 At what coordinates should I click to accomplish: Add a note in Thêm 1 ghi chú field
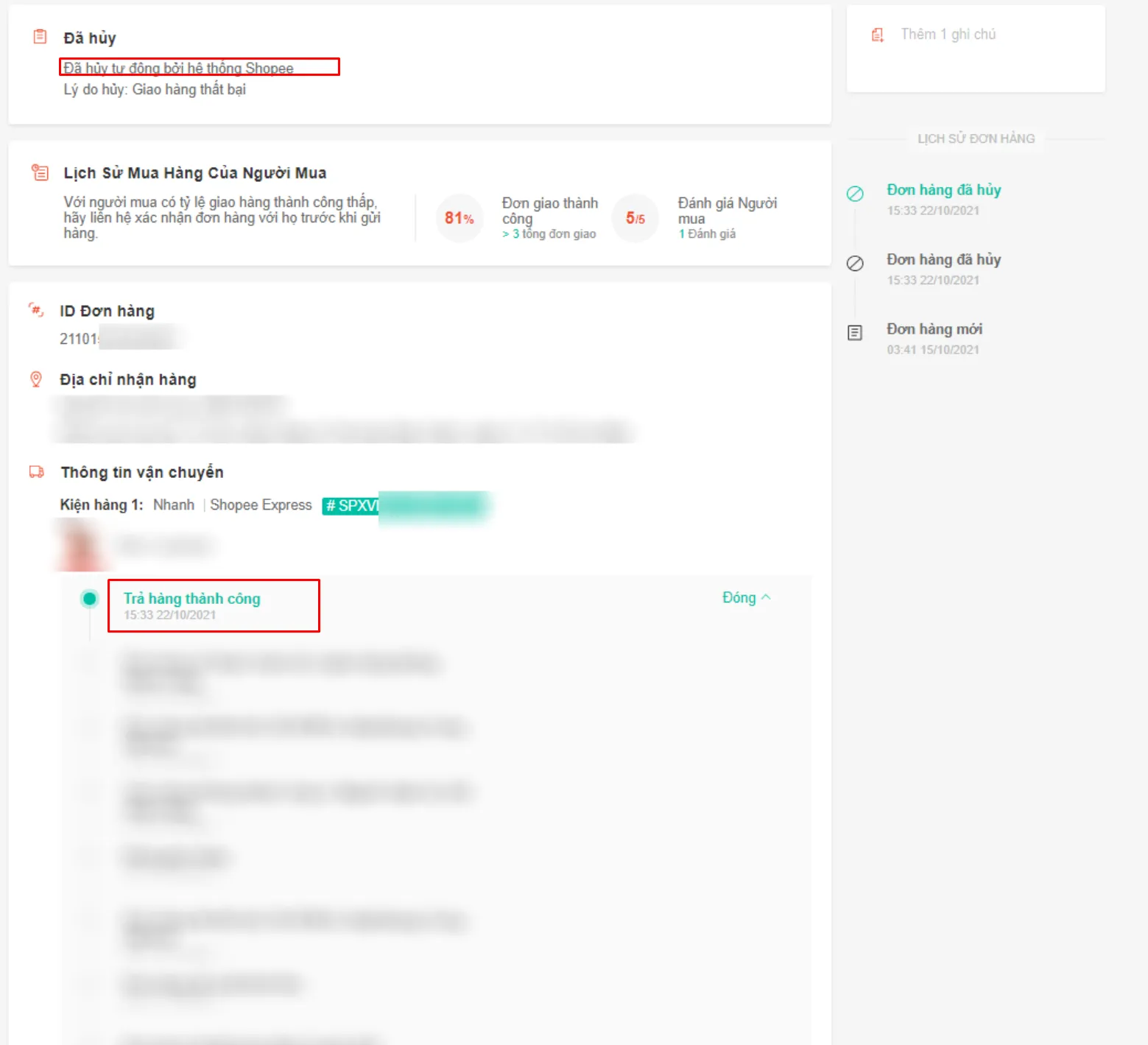click(x=948, y=34)
